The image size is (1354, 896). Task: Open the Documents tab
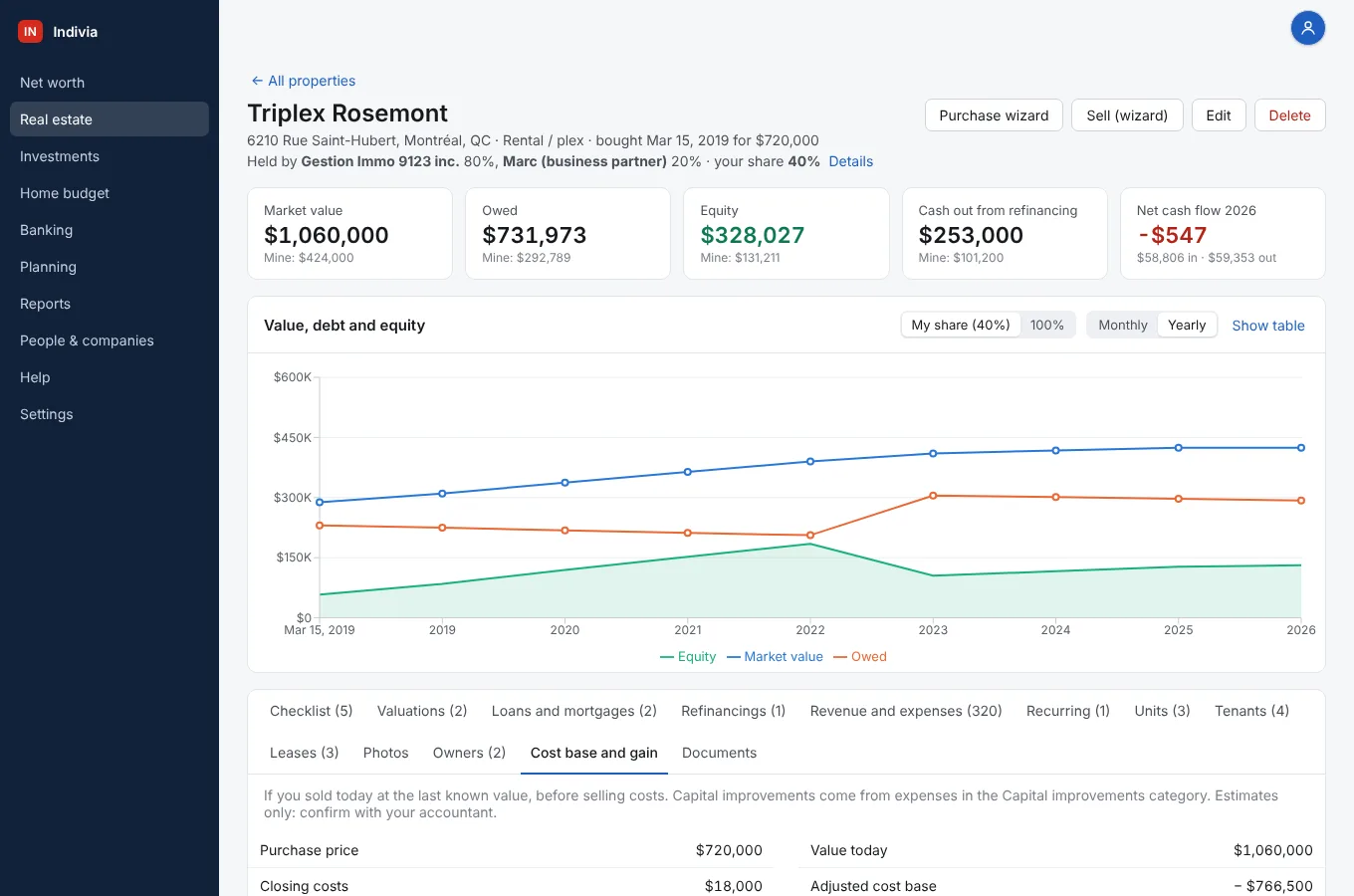720,753
